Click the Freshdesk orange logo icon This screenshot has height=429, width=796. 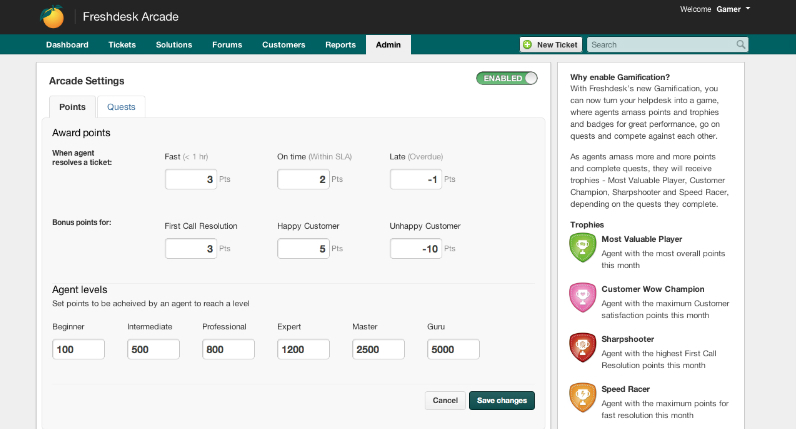(x=52, y=17)
